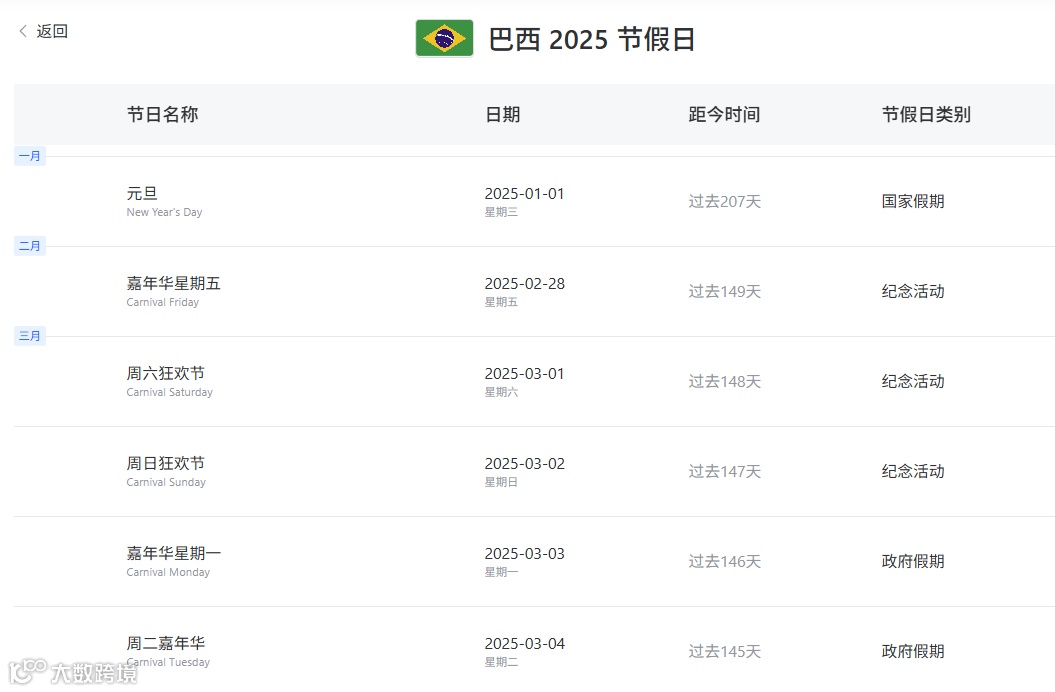
Task: Select the 二月 month marker
Action: click(x=30, y=246)
